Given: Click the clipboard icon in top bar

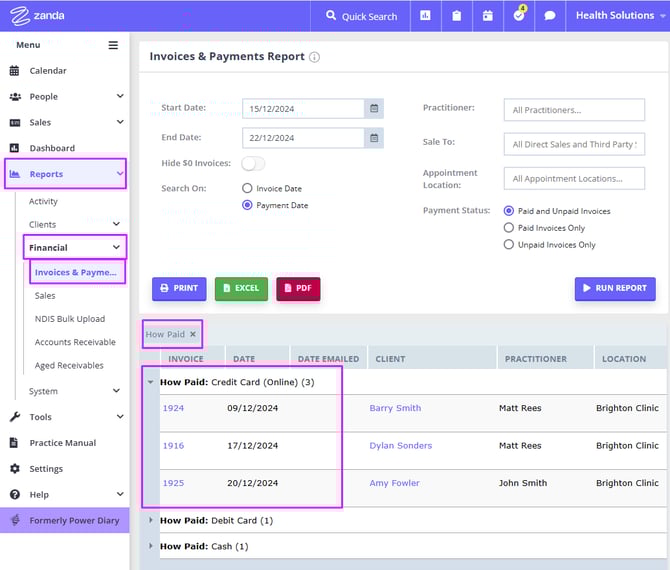Looking at the screenshot, I should click(x=456, y=16).
